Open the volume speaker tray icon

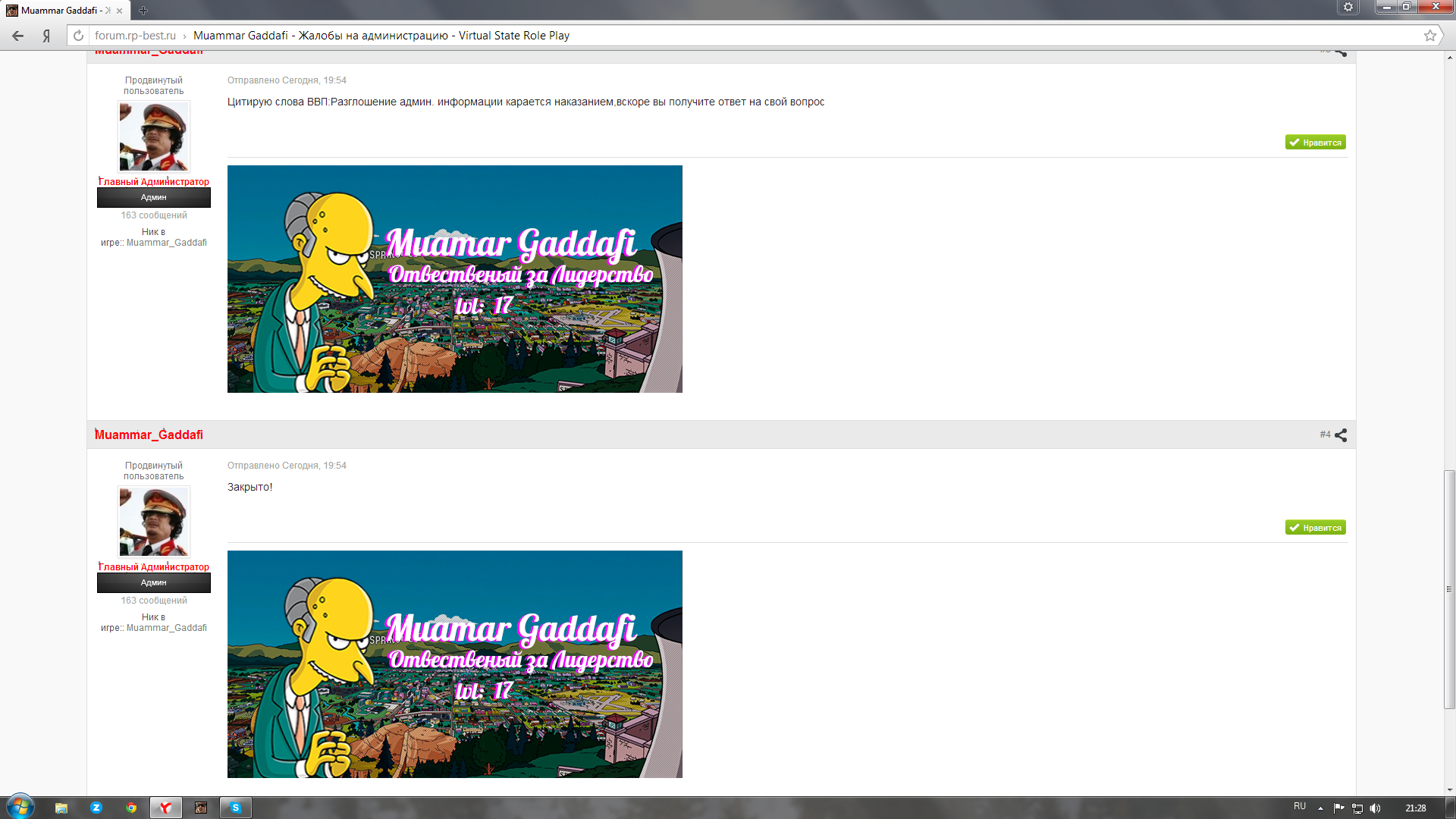[x=1376, y=808]
